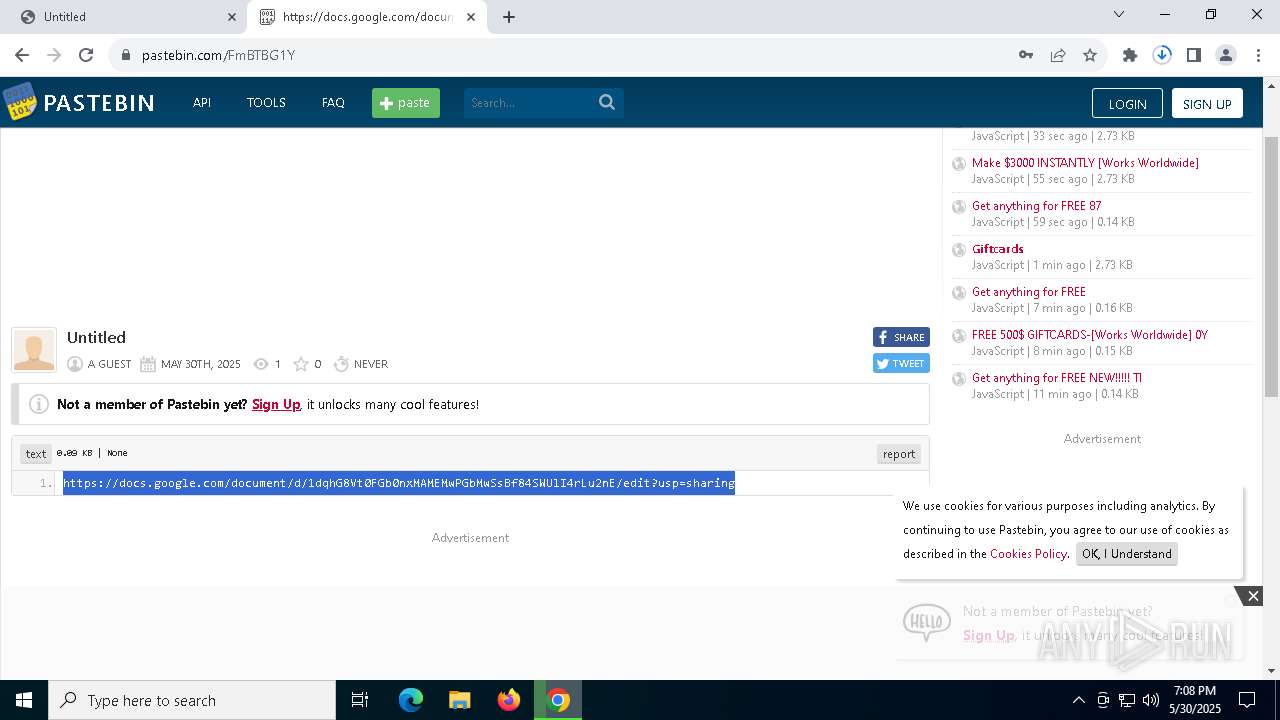Open the Extensions puzzle icon
Image resolution: width=1280 pixels, height=720 pixels.
tap(1130, 55)
